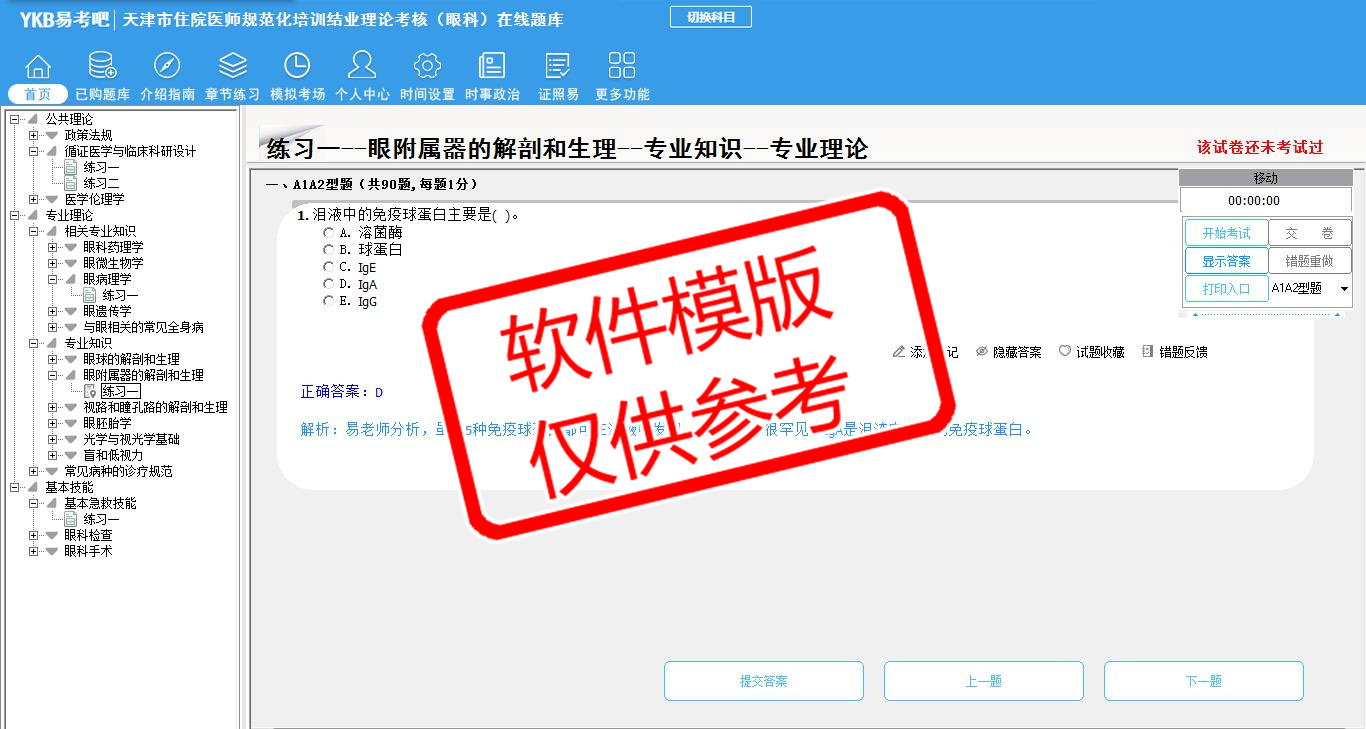Click 隐藏答案 to hide the answer
This screenshot has height=729, width=1366.
[x=1008, y=352]
